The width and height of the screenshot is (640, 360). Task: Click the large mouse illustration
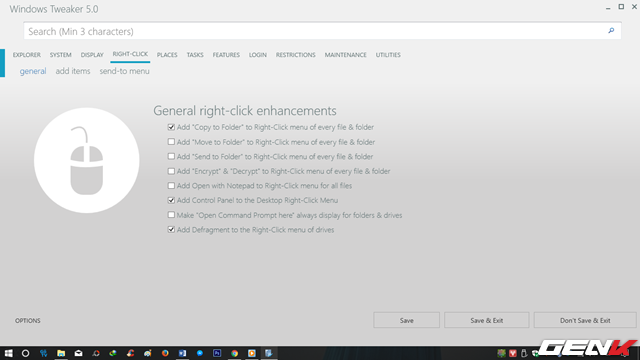pyautogui.click(x=87, y=160)
